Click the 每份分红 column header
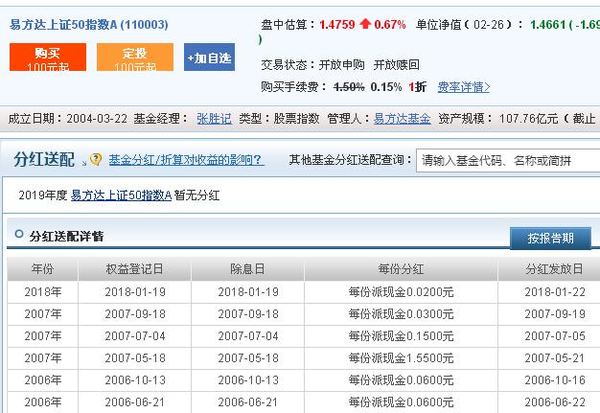The image size is (600, 413). pos(401,269)
